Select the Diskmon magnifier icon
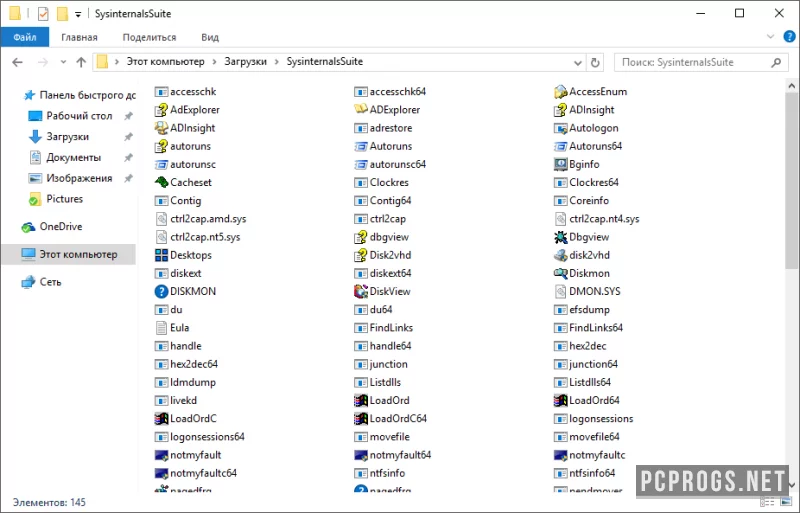Viewport: 800px width, 513px height. [x=561, y=273]
